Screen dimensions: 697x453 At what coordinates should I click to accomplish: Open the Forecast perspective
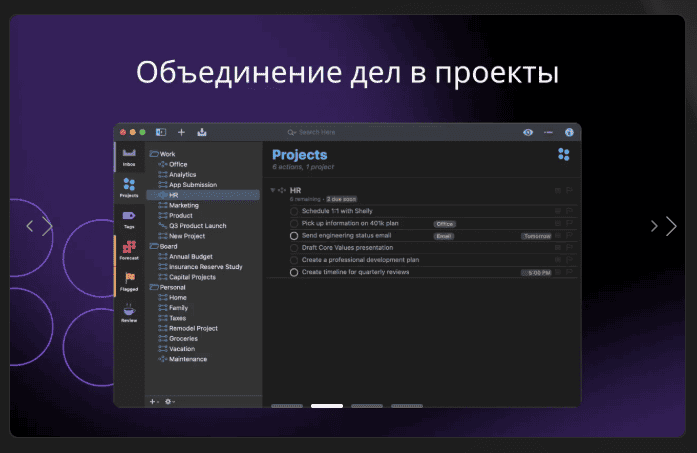click(129, 250)
